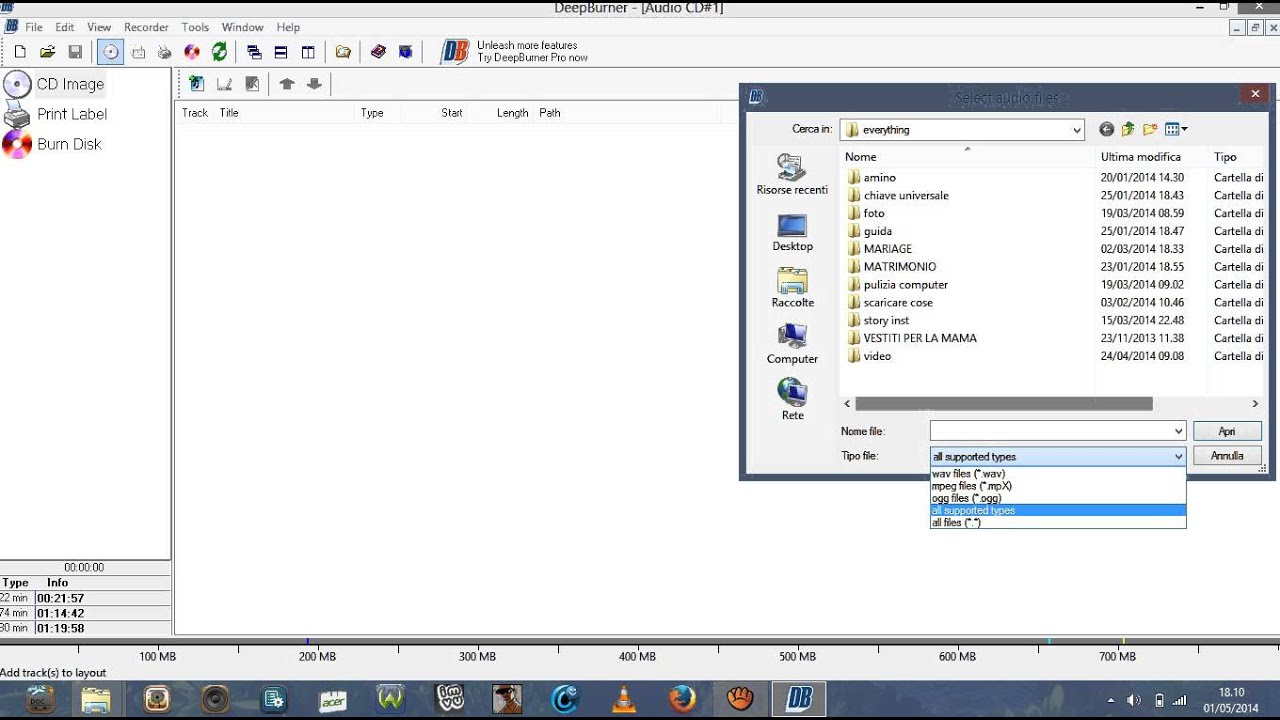
Task: Select 'ogg files (*.ogg)' option
Action: pos(1058,498)
